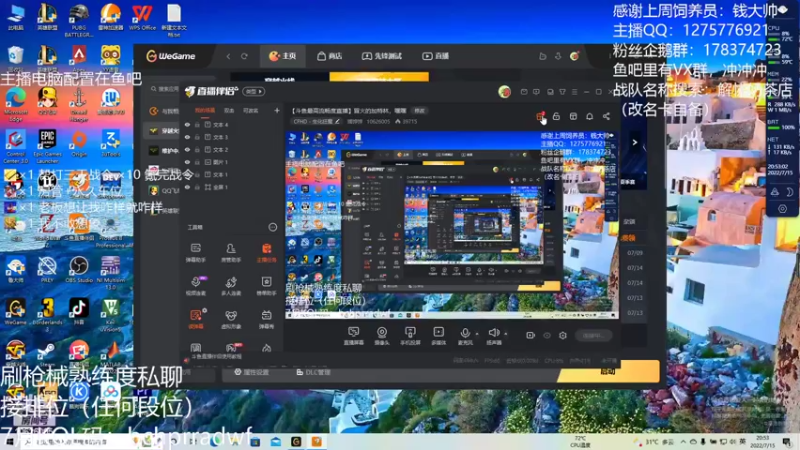This screenshot has height=450, width=800.
Task: Click the WeGame search input field
Action: click(x=164, y=89)
